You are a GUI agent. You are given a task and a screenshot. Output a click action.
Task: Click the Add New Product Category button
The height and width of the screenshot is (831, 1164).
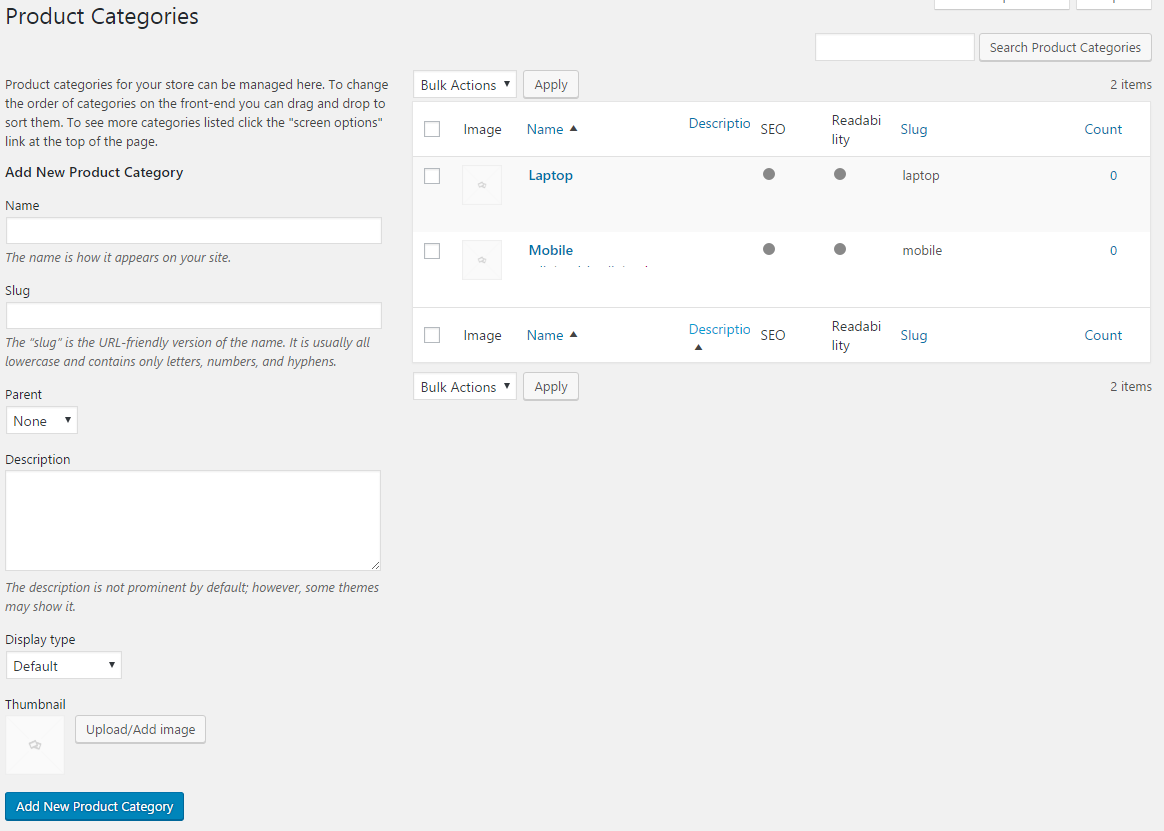tap(94, 806)
